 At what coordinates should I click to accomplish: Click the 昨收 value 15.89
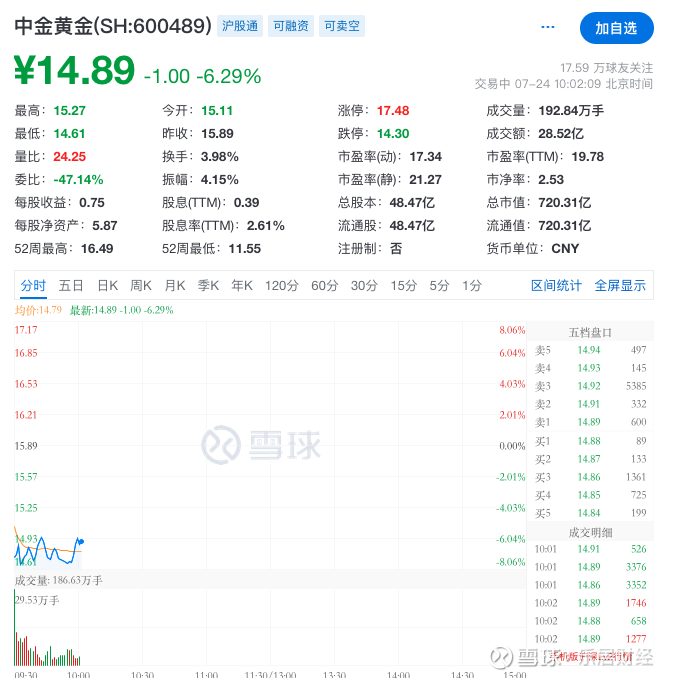[217, 134]
